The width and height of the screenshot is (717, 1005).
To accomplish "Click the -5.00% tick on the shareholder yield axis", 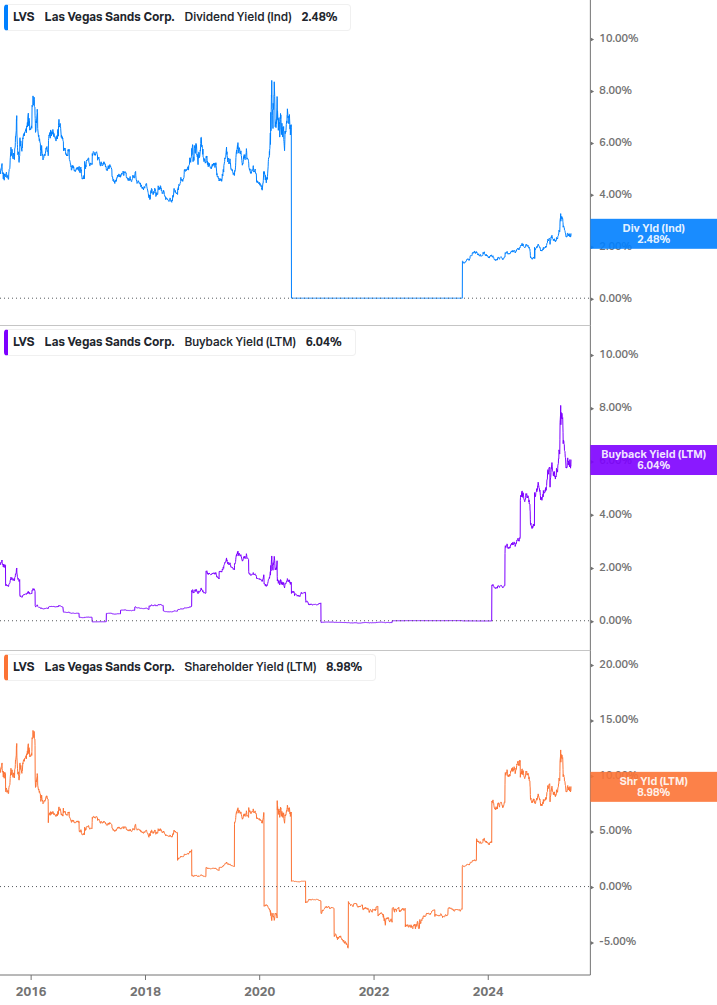I will point(618,942).
